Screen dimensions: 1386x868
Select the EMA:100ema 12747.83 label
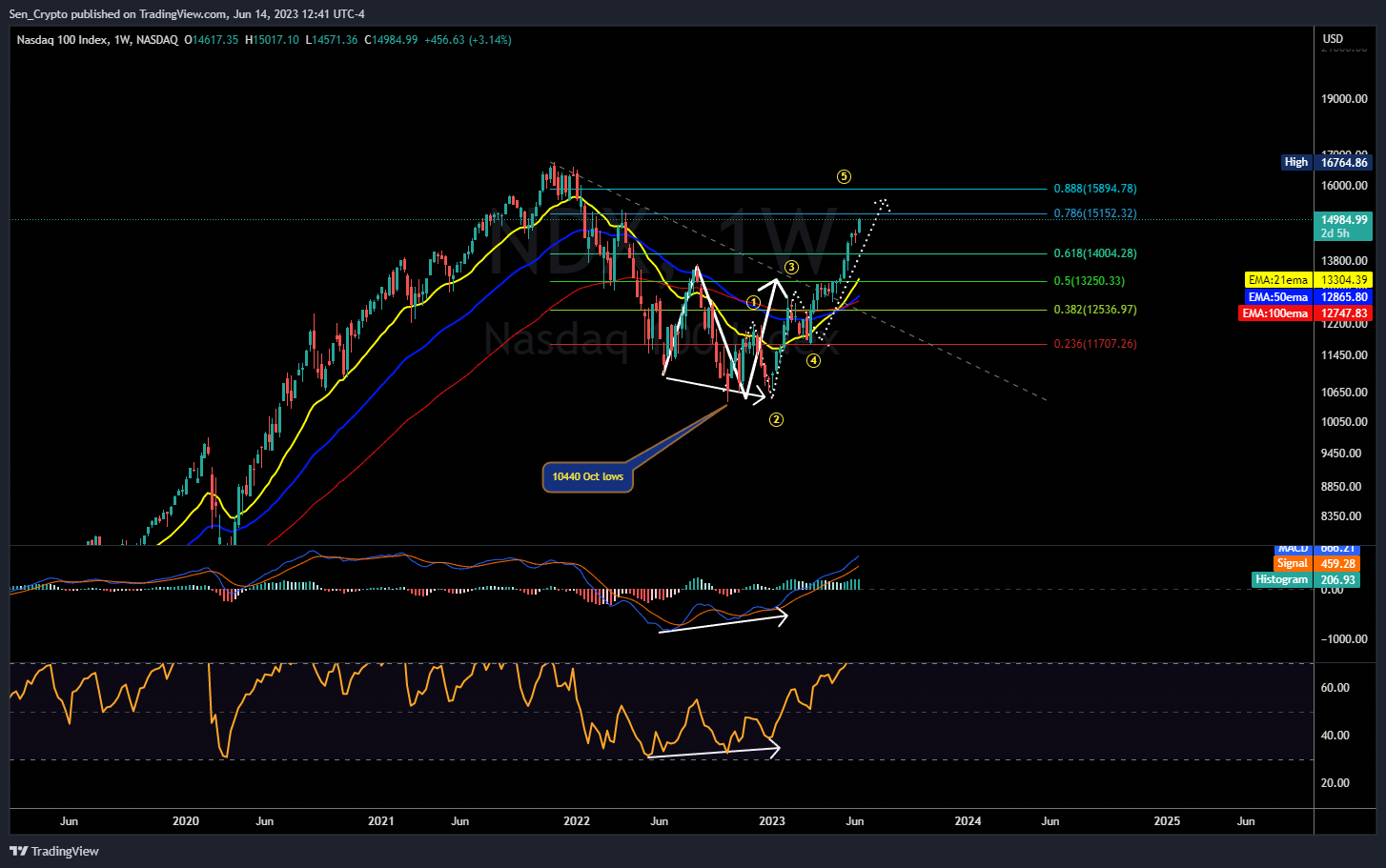pos(1305,313)
